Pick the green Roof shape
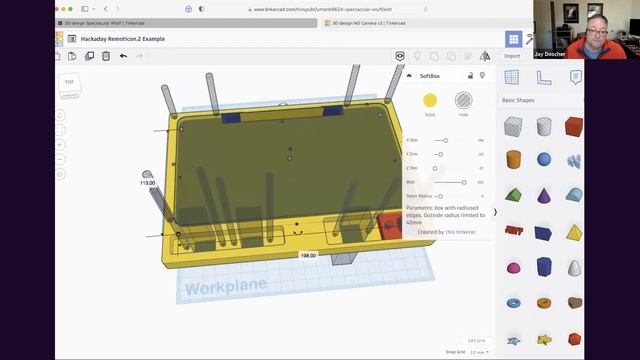The height and width of the screenshot is (360, 640). click(513, 195)
